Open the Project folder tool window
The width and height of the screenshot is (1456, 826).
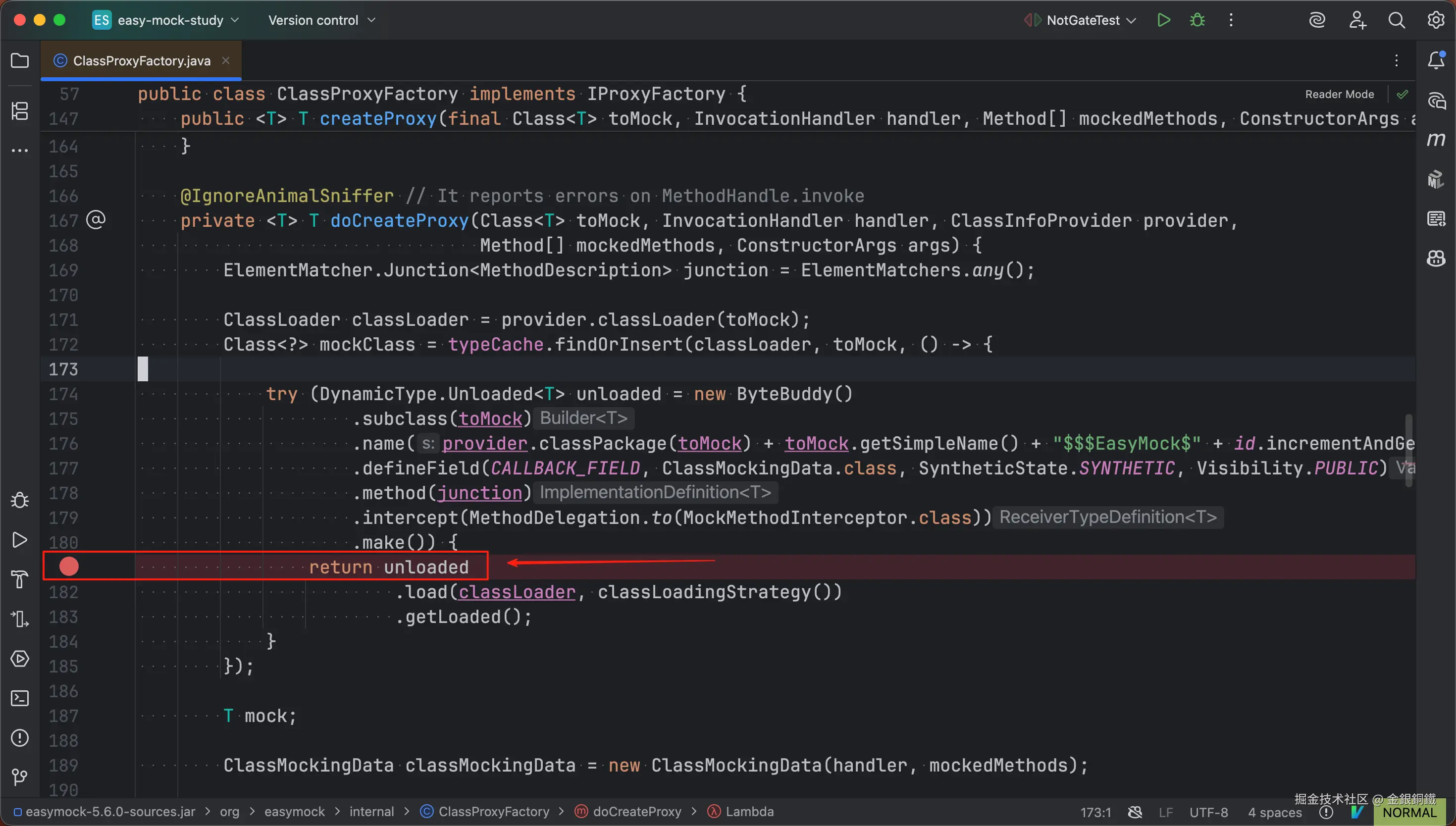tap(20, 60)
